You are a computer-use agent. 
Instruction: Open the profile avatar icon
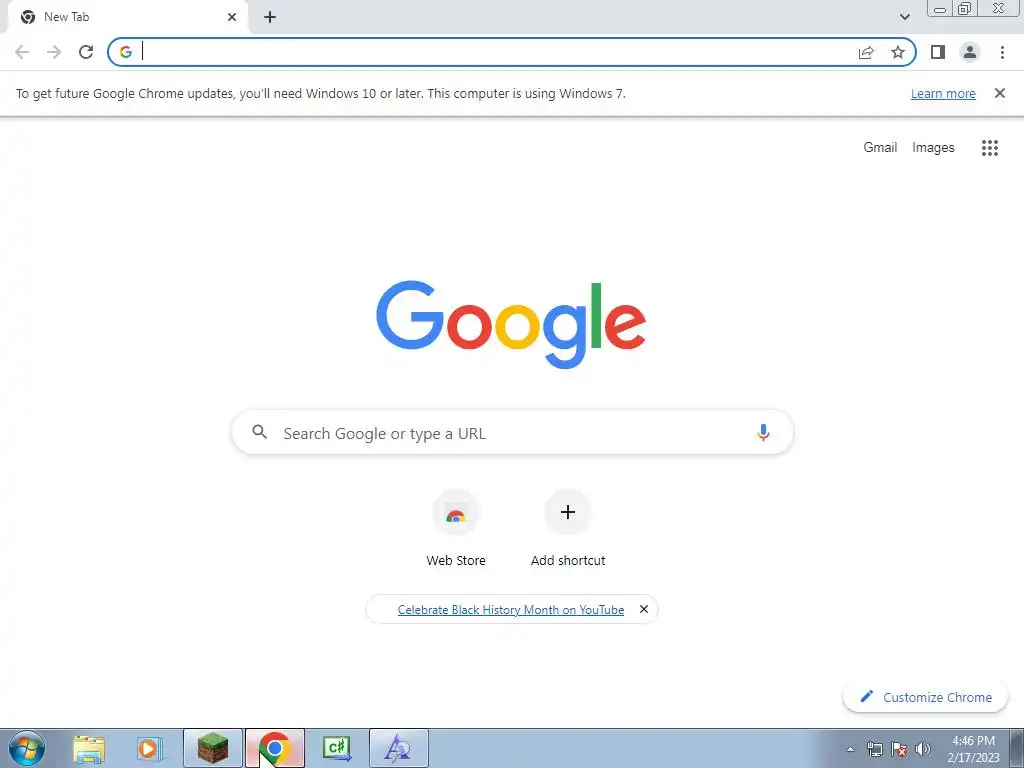click(x=970, y=52)
